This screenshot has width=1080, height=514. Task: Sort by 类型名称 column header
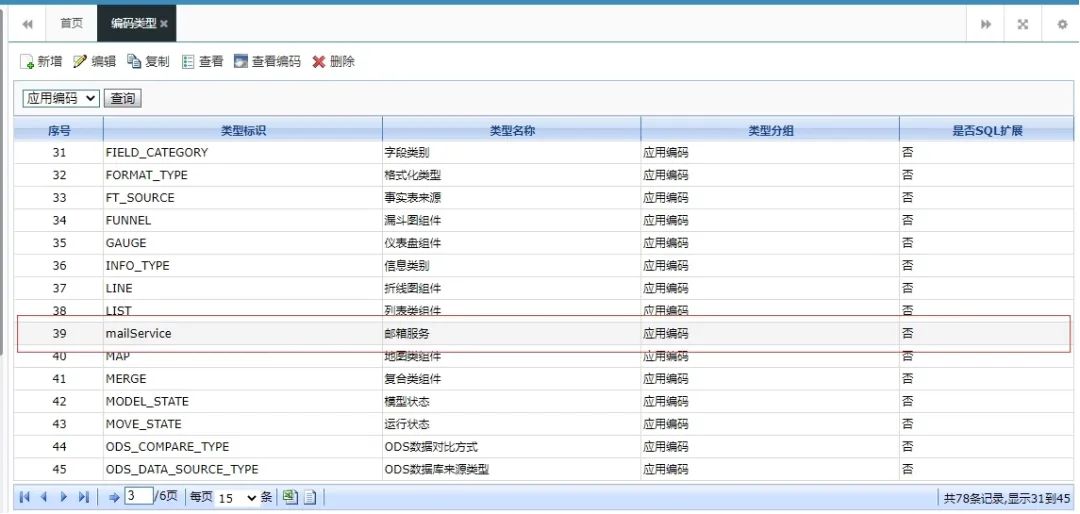click(512, 130)
